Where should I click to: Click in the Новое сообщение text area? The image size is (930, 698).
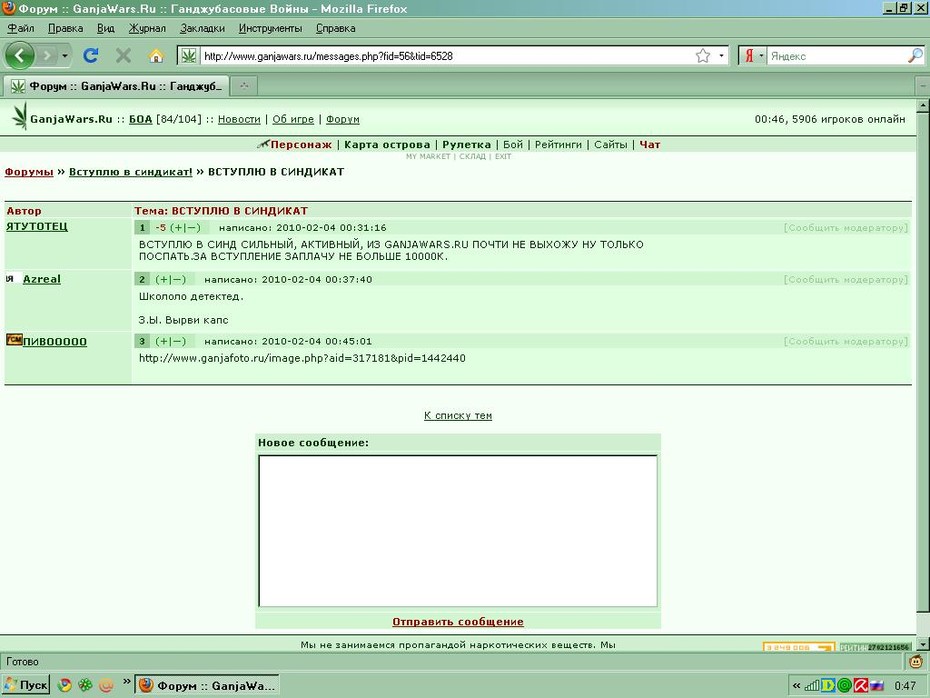(458, 531)
